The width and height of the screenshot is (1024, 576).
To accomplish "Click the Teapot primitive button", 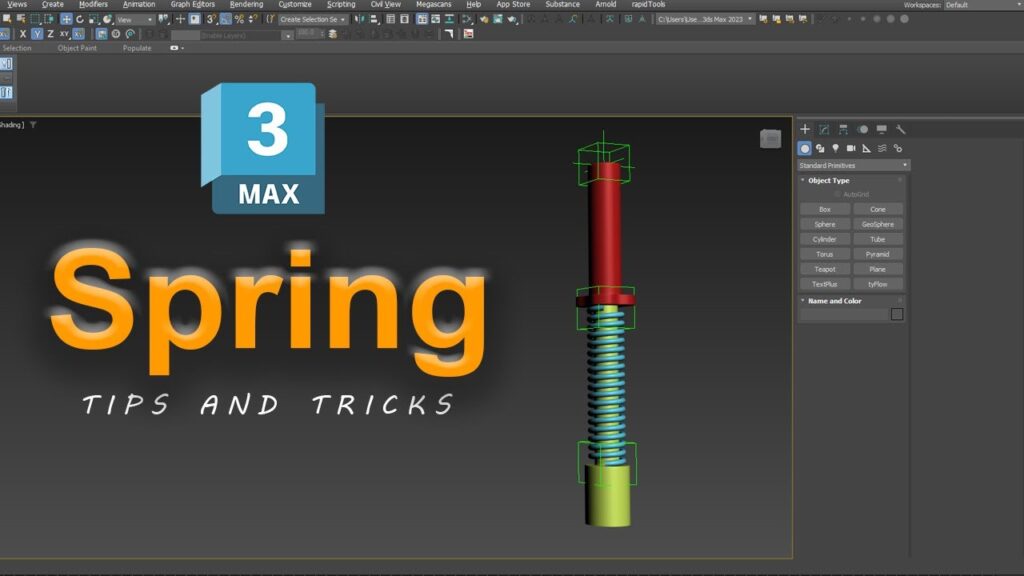I will pos(824,269).
